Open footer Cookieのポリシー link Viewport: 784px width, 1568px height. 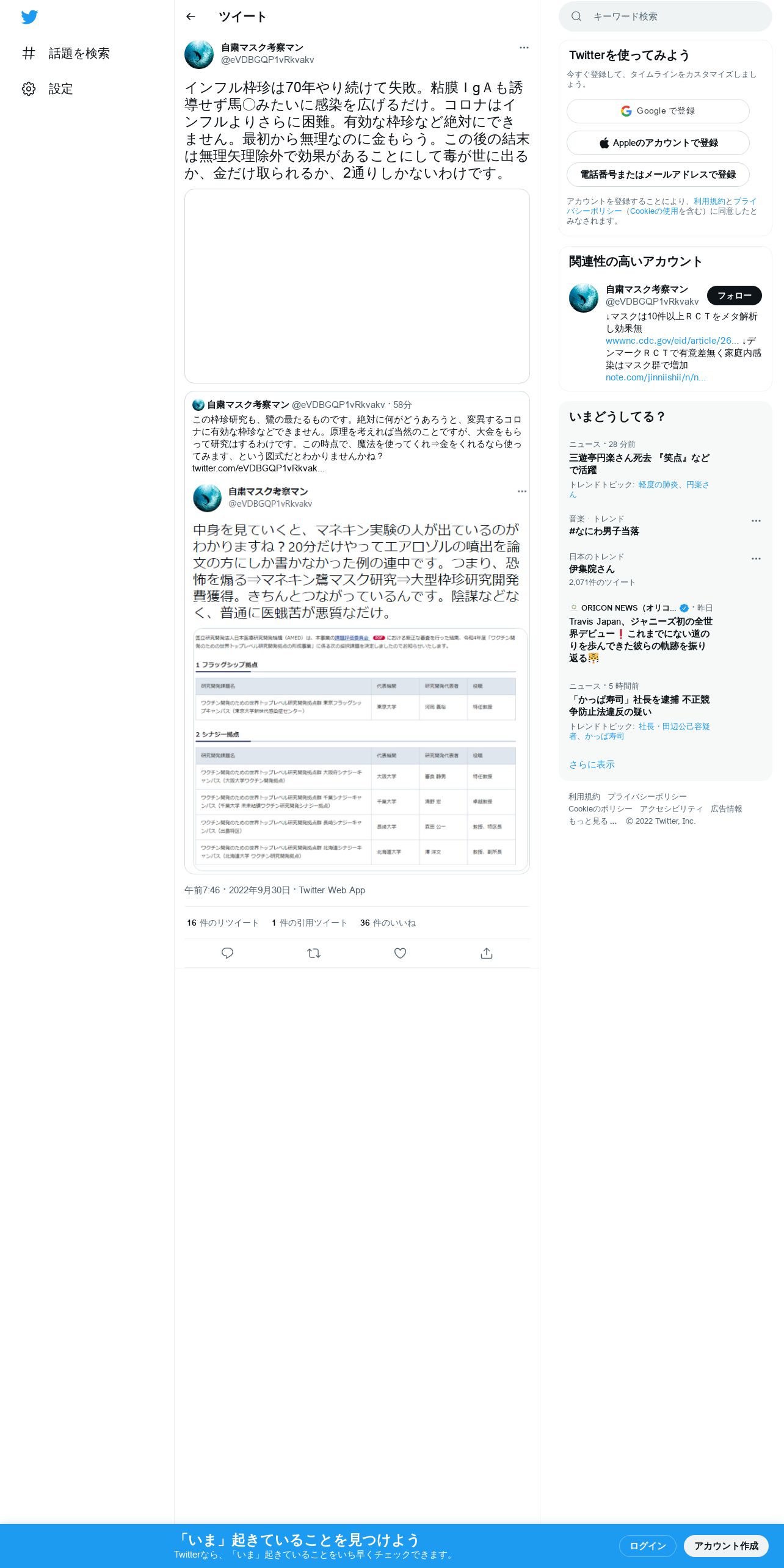click(600, 809)
